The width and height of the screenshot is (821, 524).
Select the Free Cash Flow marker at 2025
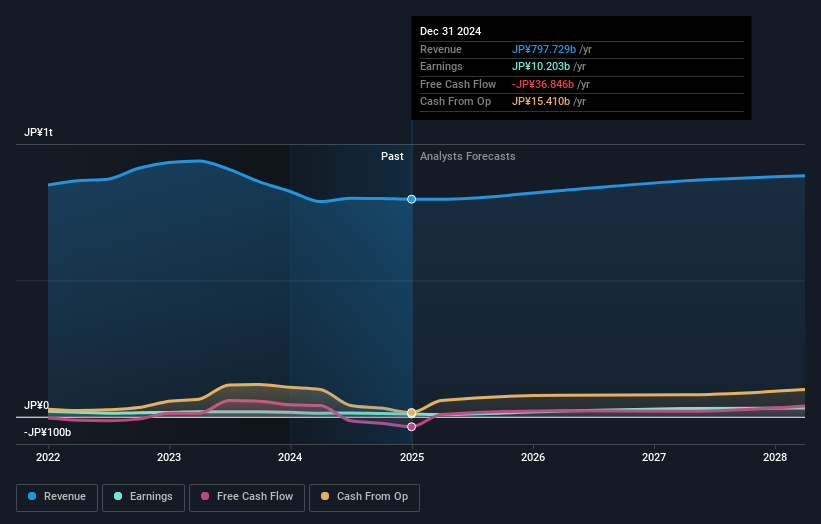tap(412, 427)
